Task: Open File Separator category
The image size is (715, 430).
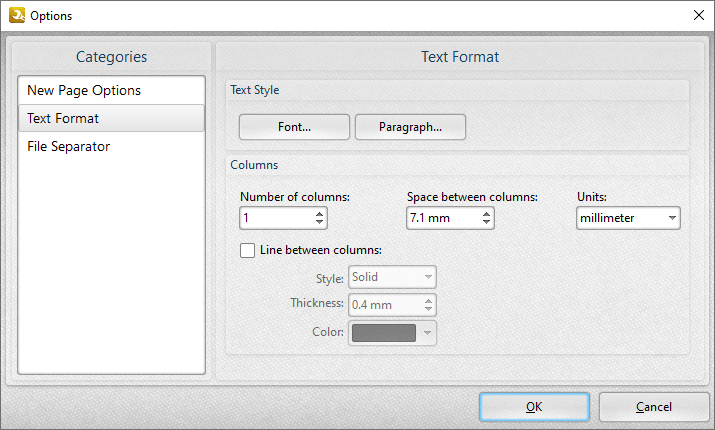Action: [111, 146]
